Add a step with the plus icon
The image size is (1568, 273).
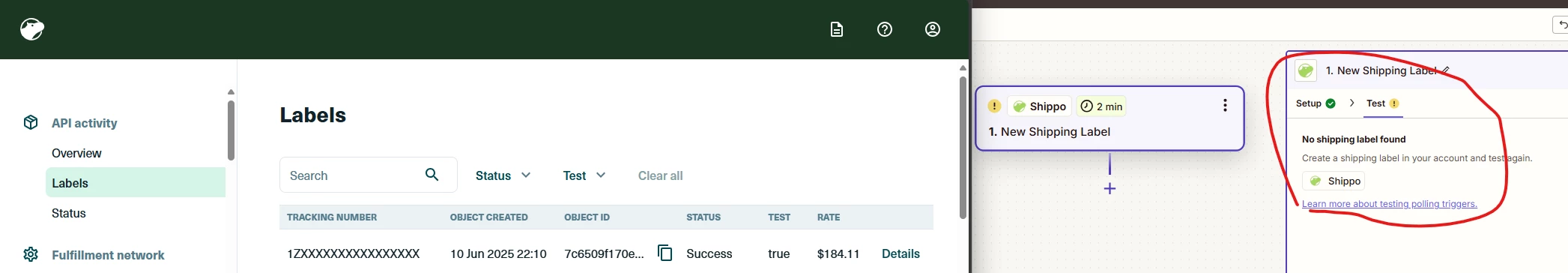click(1110, 188)
